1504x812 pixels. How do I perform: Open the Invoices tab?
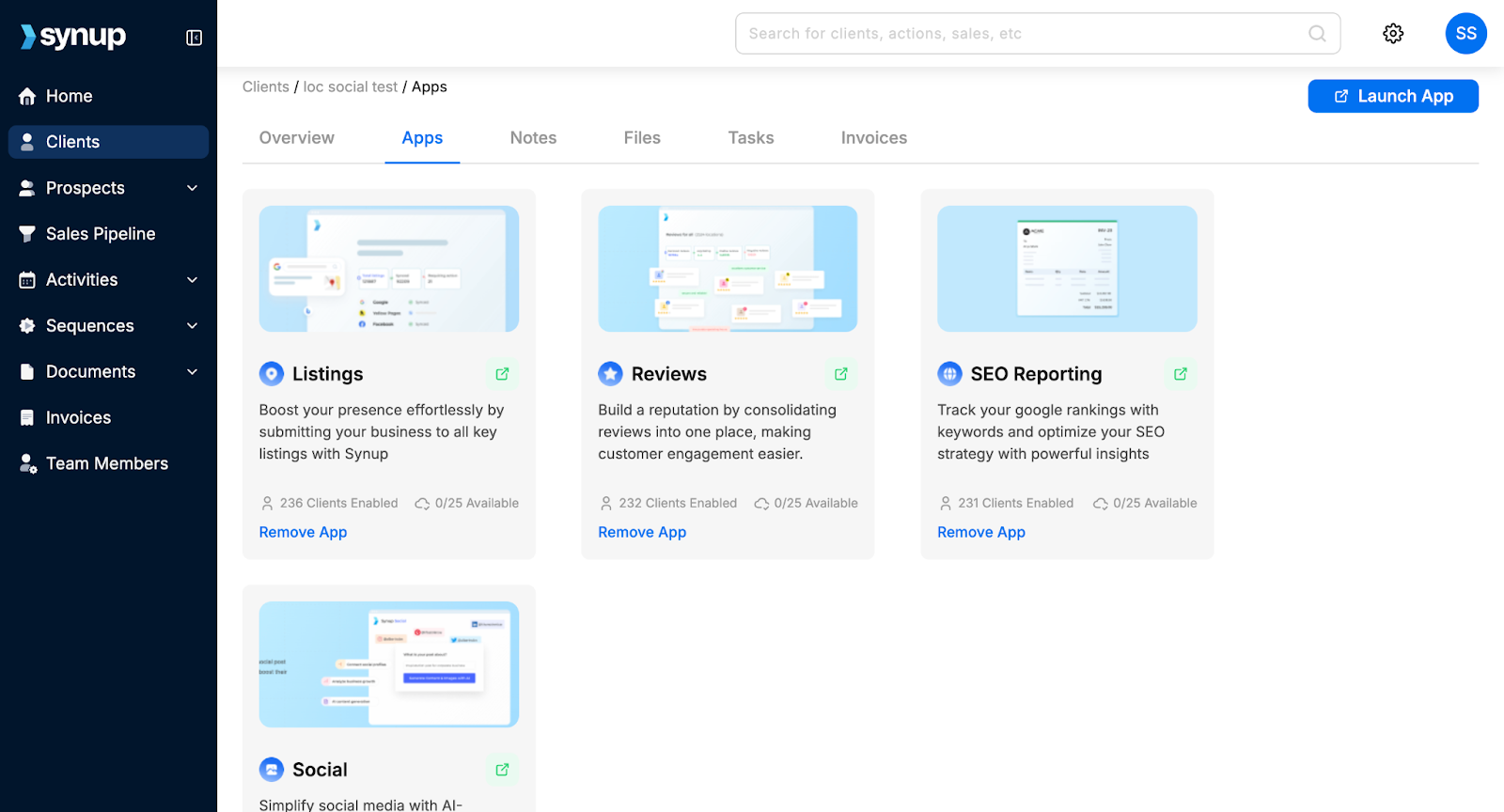(874, 138)
